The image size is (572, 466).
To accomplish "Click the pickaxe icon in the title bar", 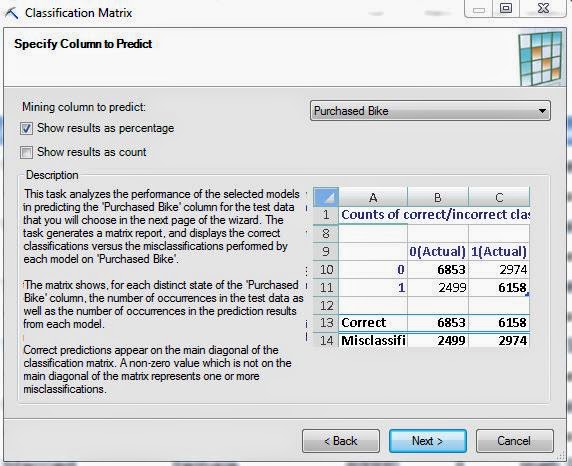I will [x=11, y=13].
